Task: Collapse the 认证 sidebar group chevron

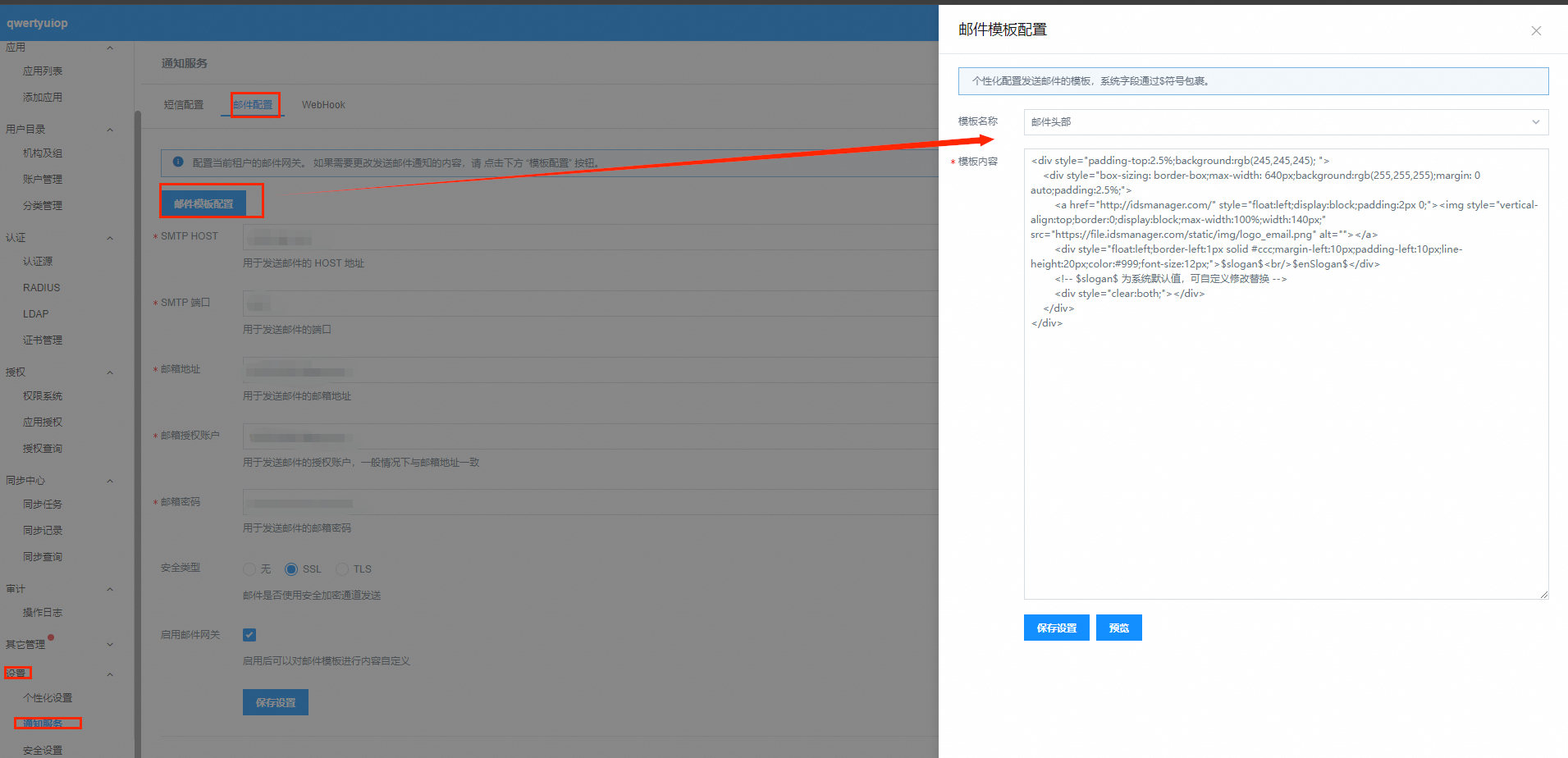Action: point(110,238)
